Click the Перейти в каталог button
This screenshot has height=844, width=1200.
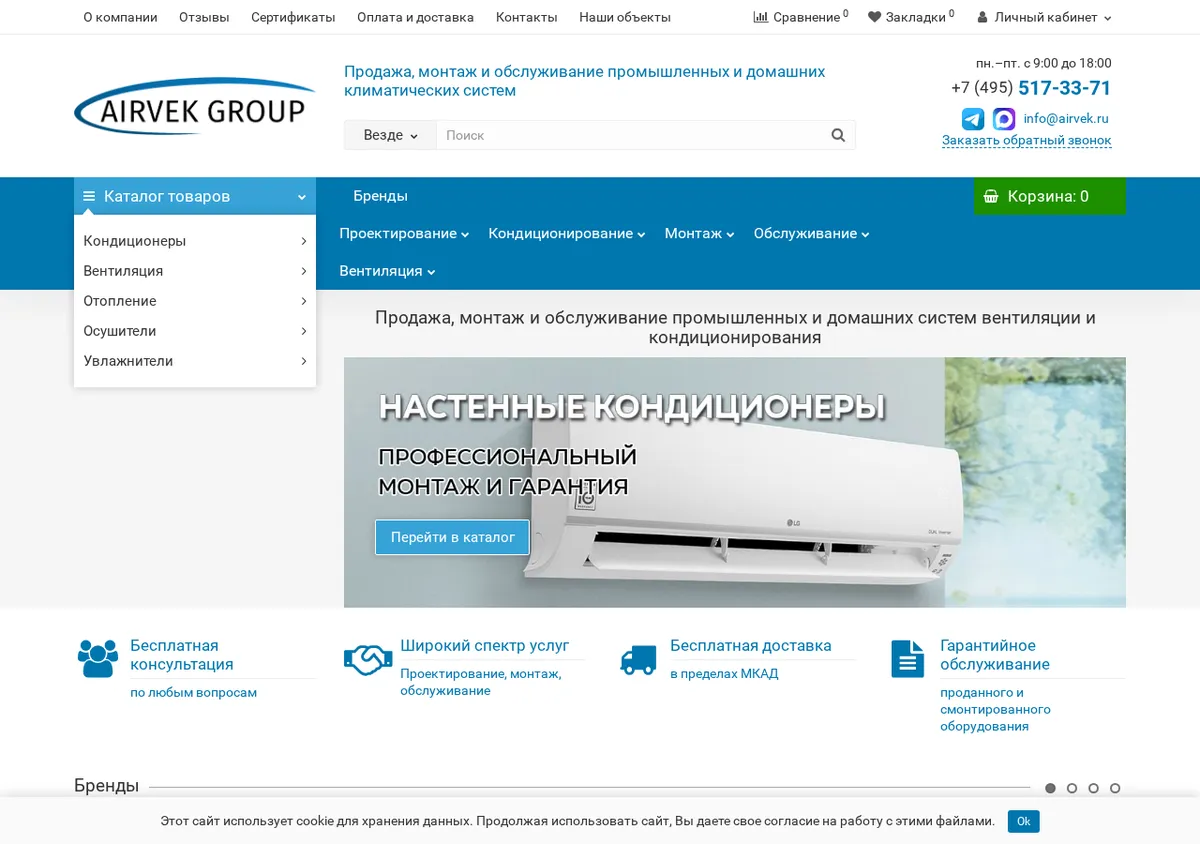point(453,537)
